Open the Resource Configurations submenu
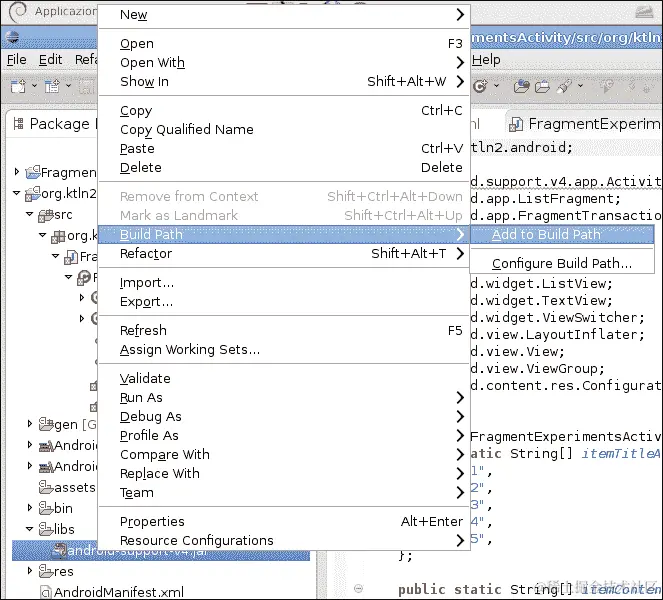Image resolution: width=663 pixels, height=600 pixels. coord(284,540)
